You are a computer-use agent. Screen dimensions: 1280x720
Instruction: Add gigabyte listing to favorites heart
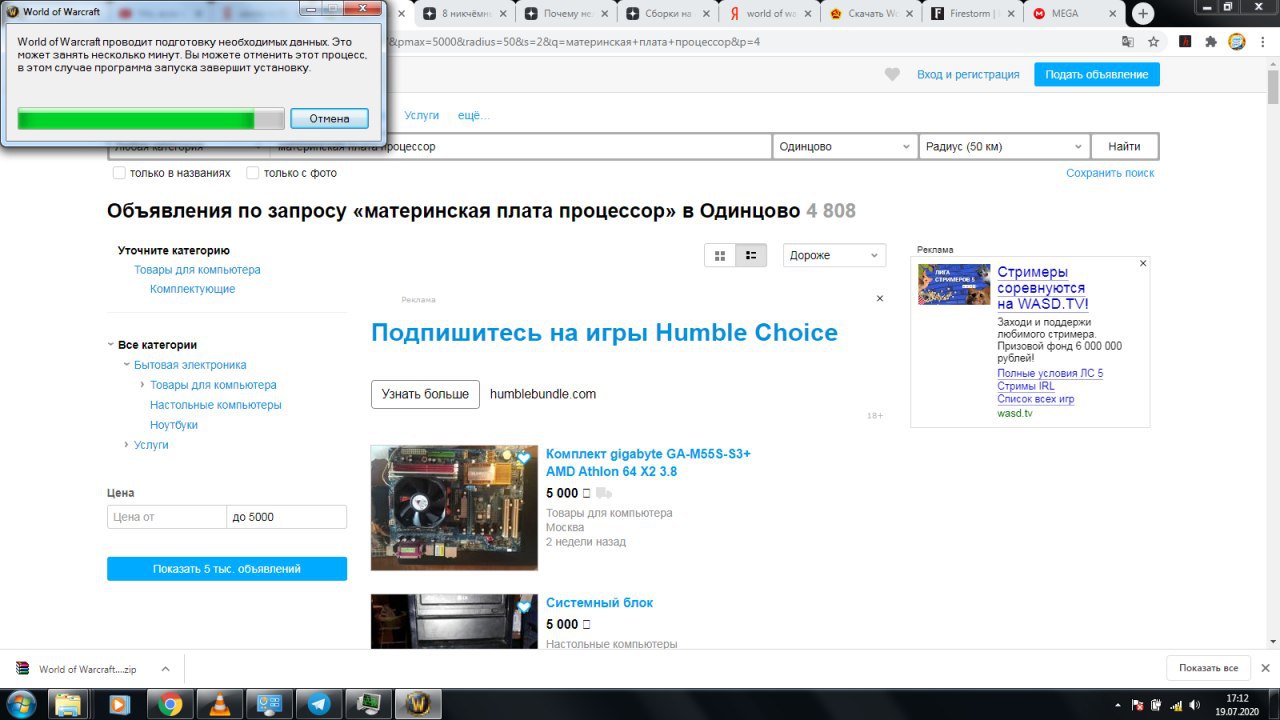point(524,458)
